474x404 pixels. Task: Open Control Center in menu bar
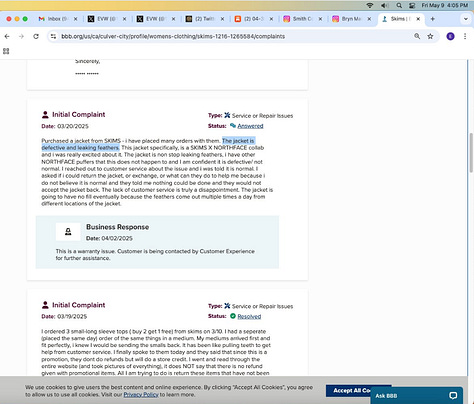[412, 5]
